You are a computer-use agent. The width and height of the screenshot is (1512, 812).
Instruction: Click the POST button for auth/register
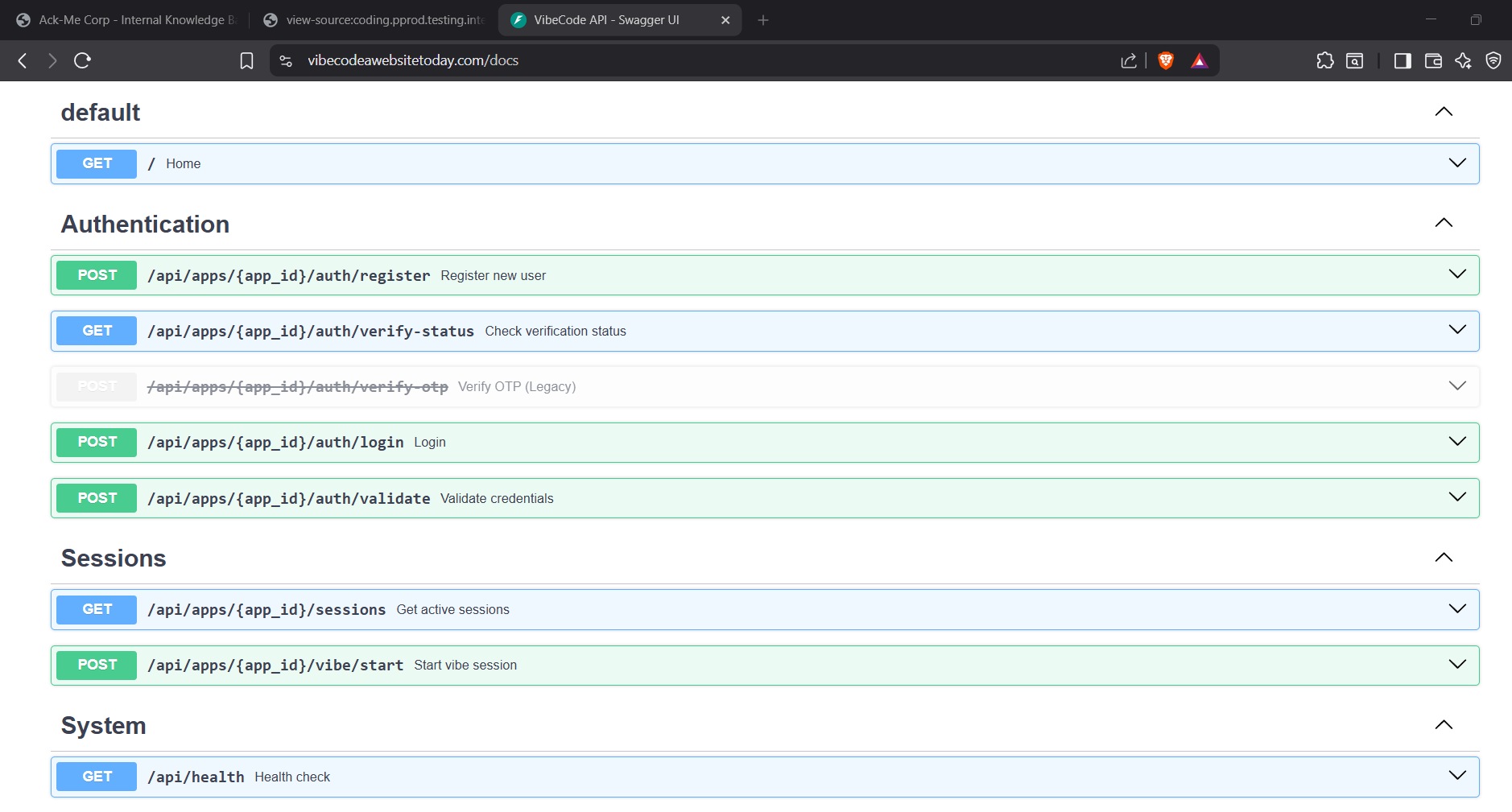[97, 275]
